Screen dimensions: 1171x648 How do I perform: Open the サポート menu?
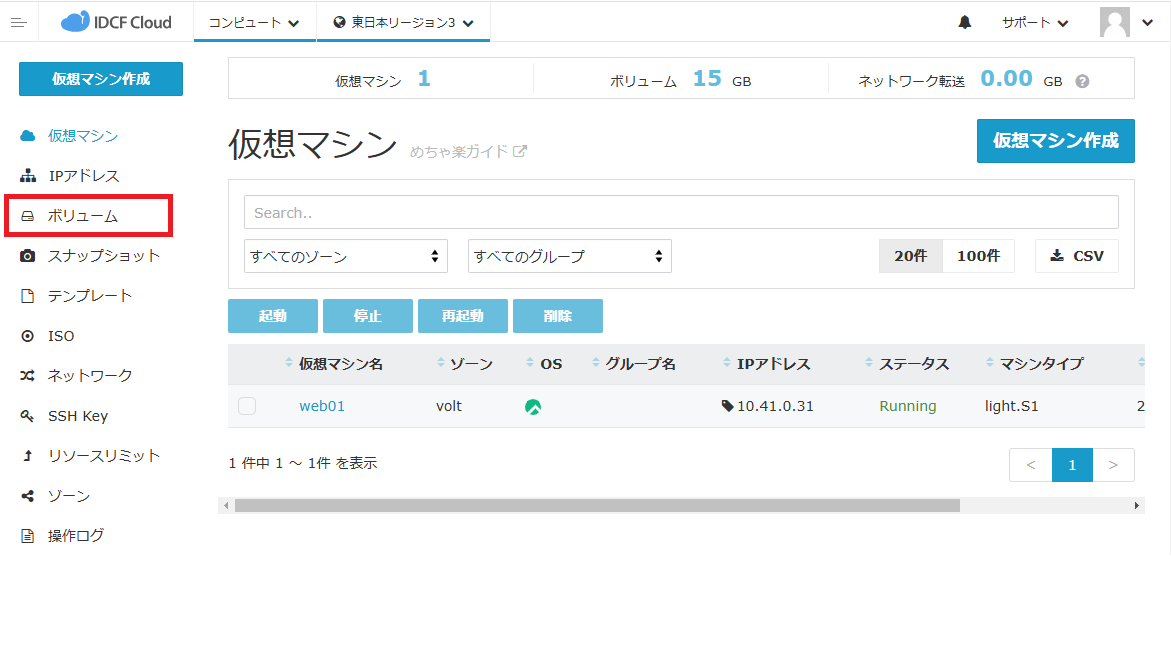1035,22
